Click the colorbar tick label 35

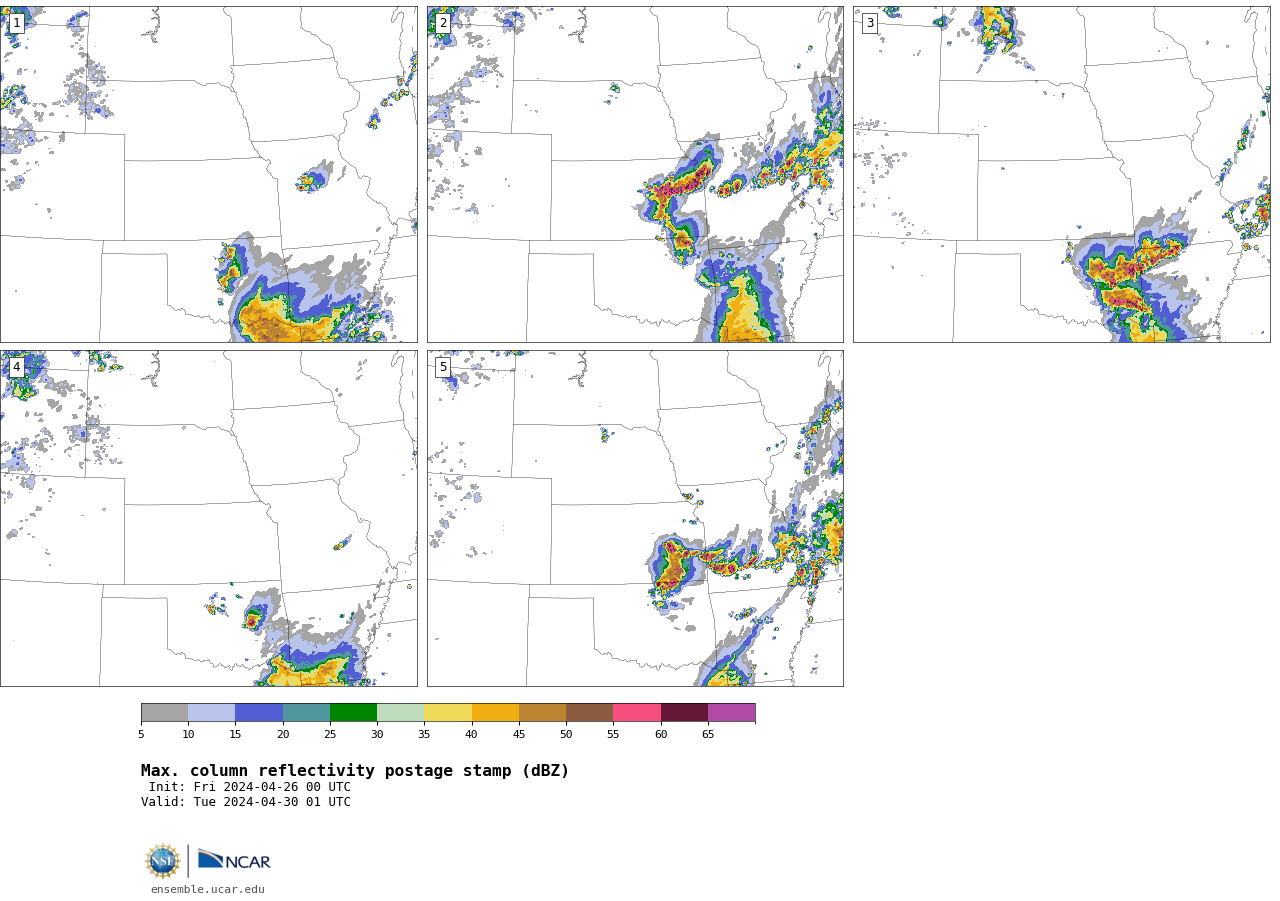point(424,735)
